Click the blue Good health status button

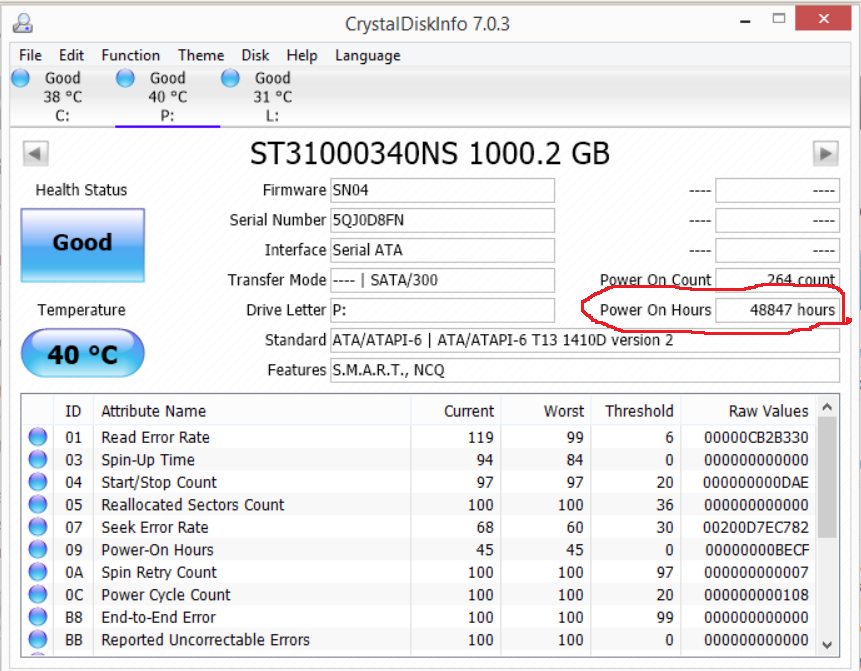pos(83,245)
